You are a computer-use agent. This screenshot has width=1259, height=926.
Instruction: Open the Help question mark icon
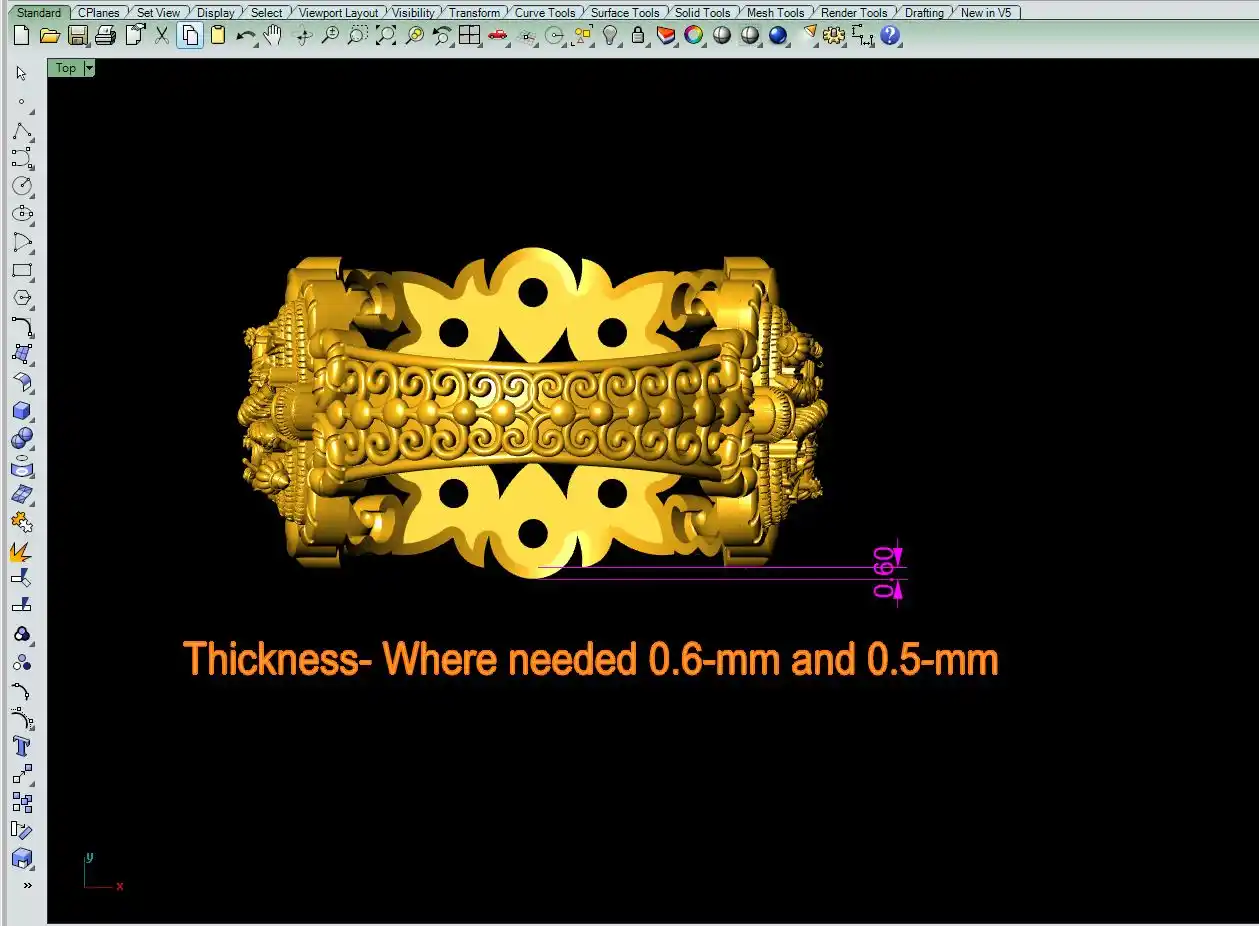[890, 36]
